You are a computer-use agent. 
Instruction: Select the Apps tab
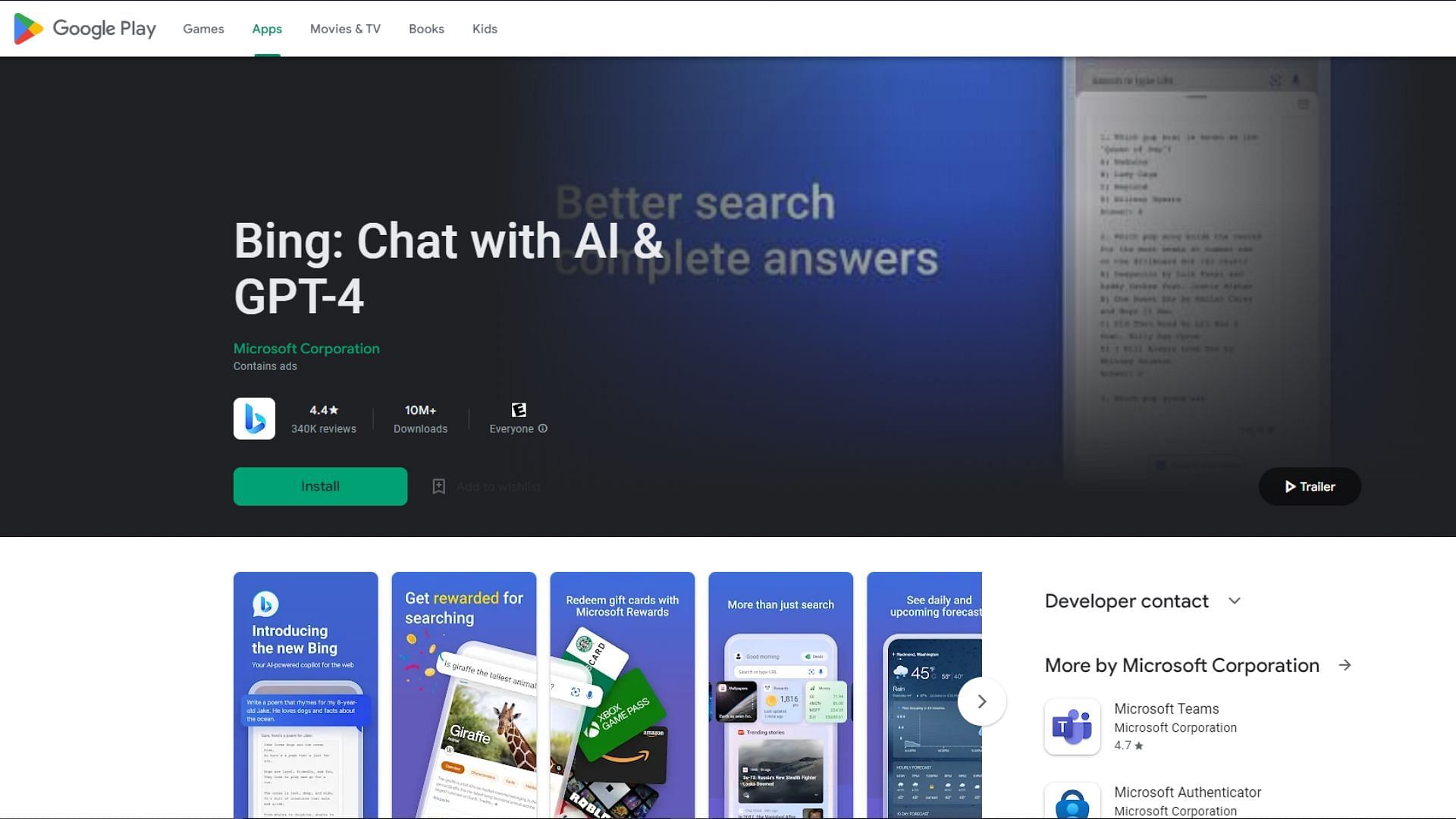coord(267,28)
